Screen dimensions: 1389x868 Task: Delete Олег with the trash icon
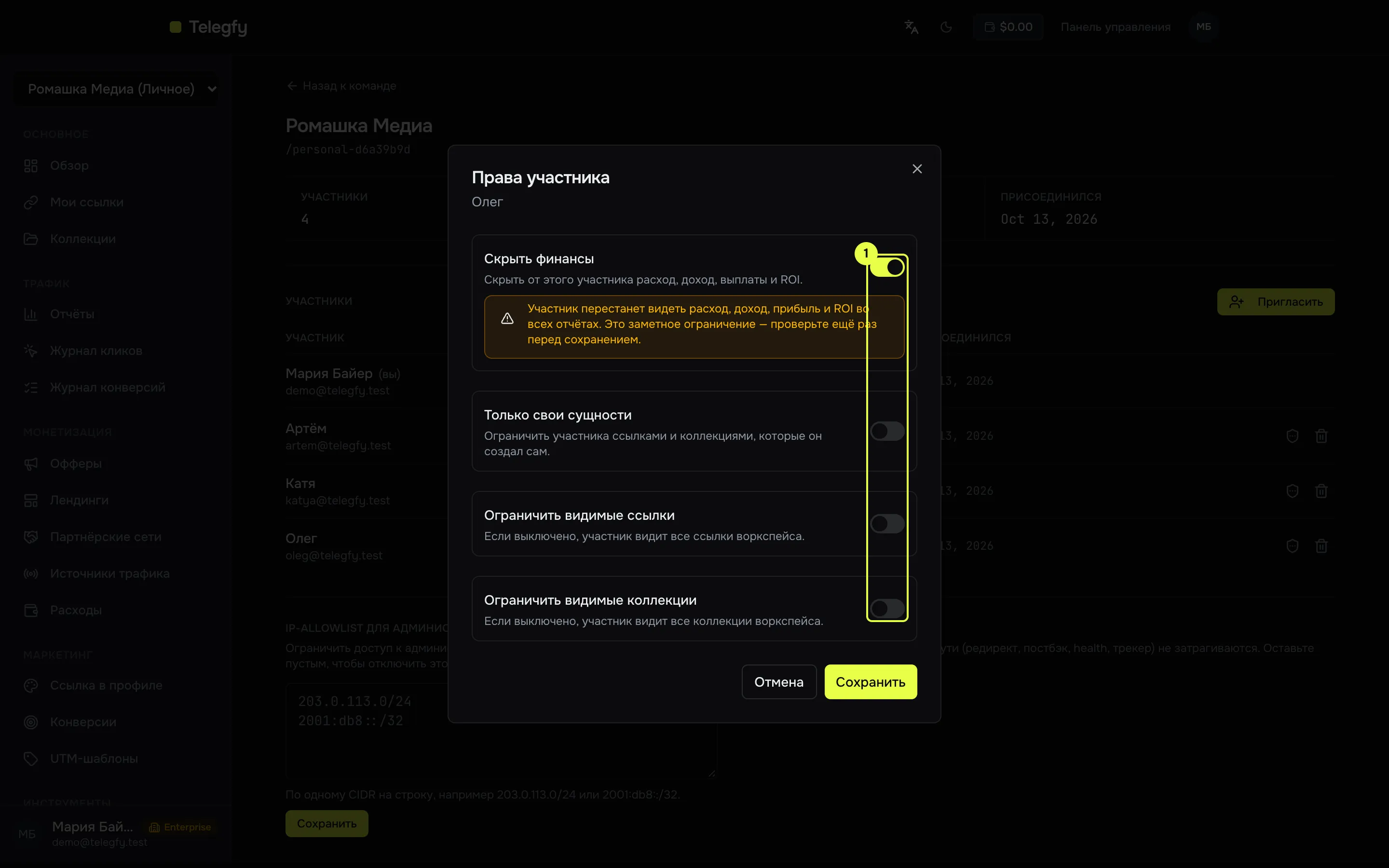point(1321,546)
